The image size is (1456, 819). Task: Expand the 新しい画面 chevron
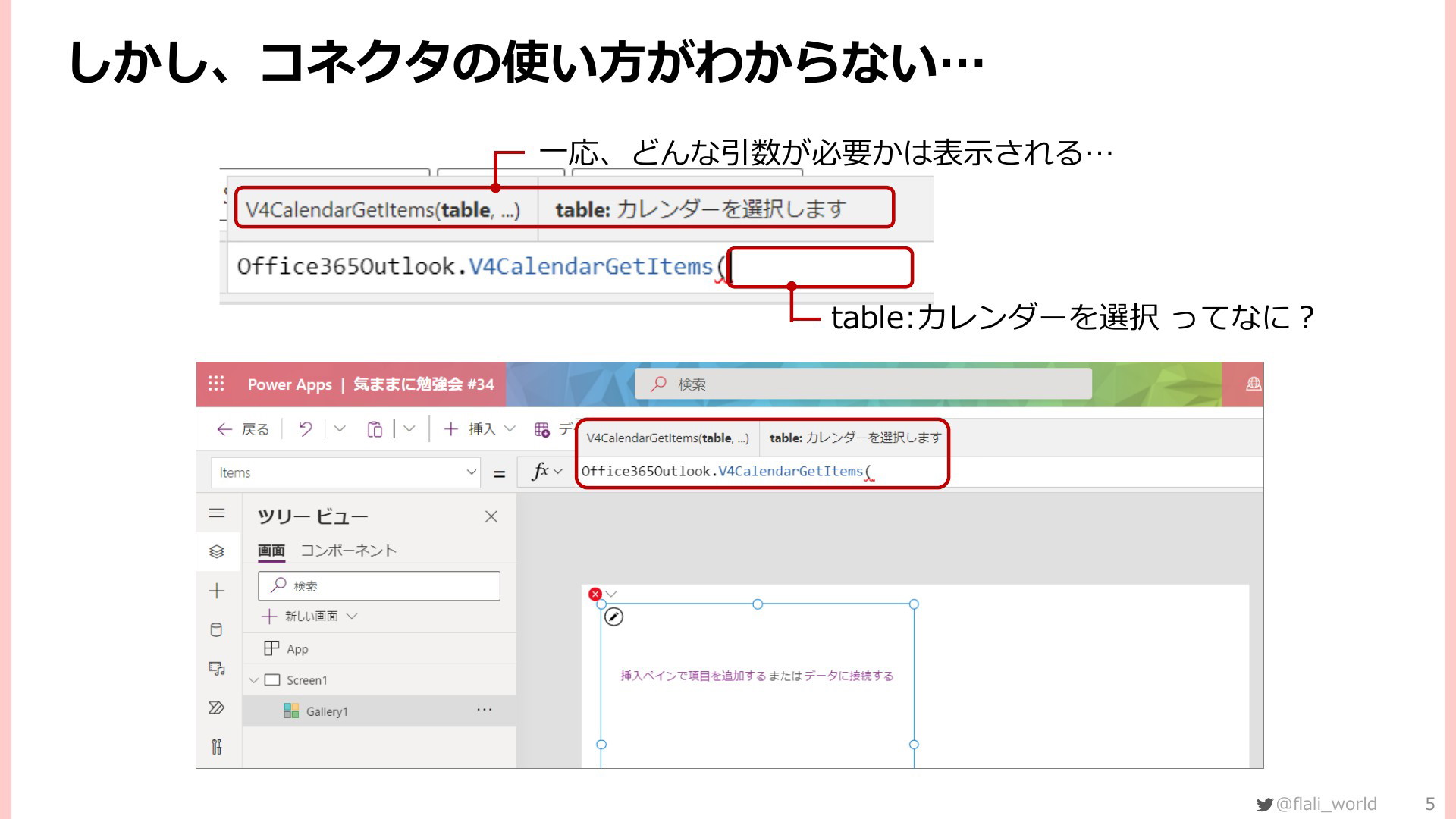click(x=352, y=616)
